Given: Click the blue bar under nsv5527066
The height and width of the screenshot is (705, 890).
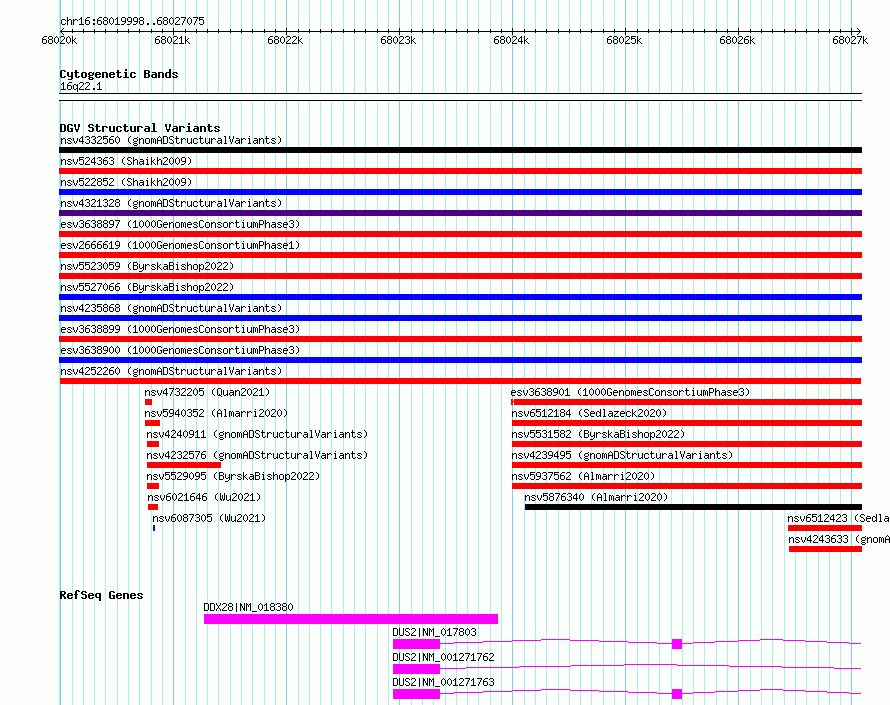Looking at the screenshot, I should [460, 297].
